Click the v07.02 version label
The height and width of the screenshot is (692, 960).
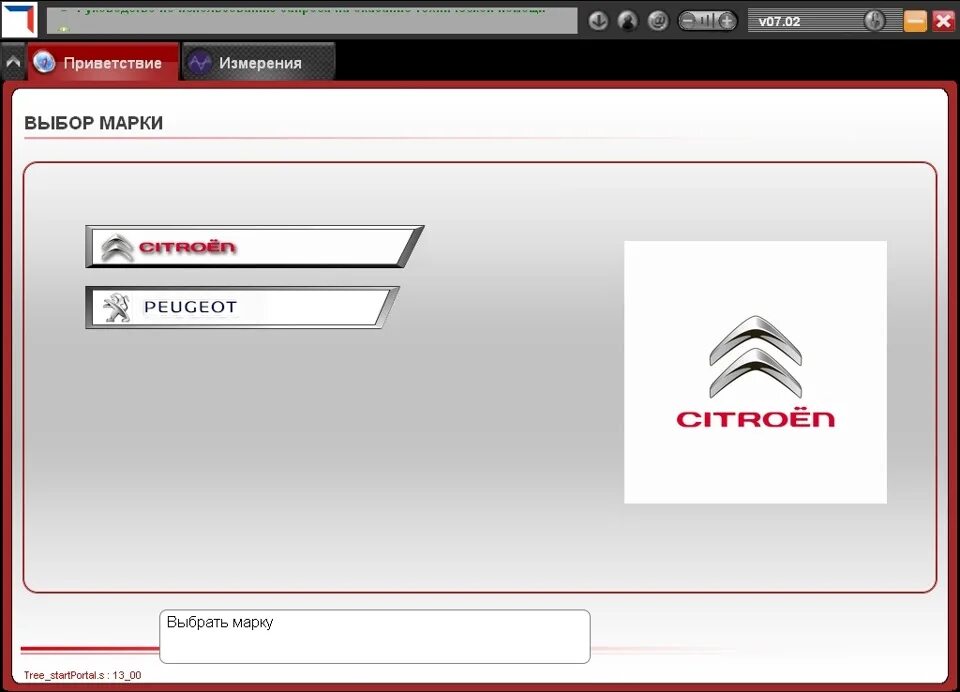[779, 21]
